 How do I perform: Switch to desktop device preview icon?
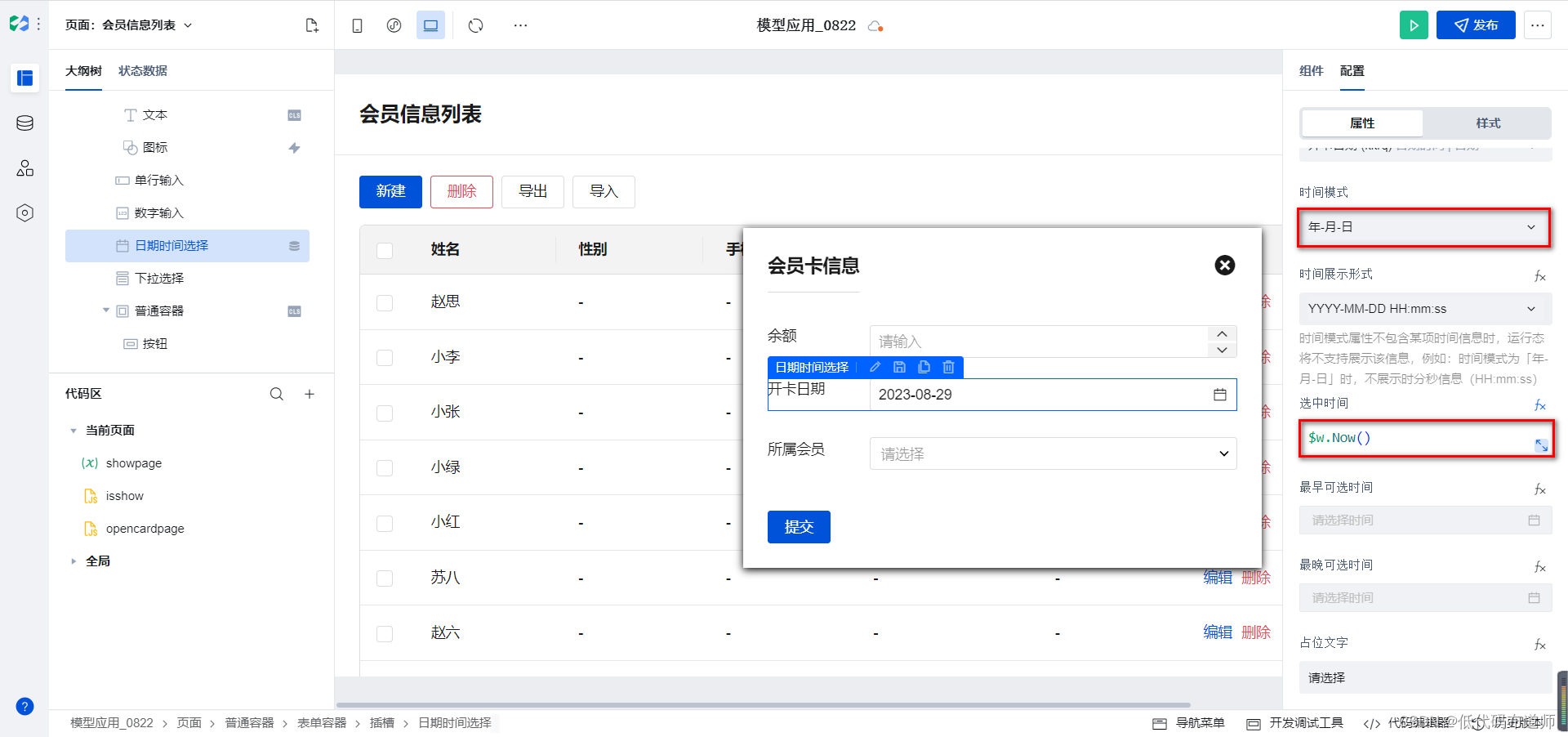(430, 25)
